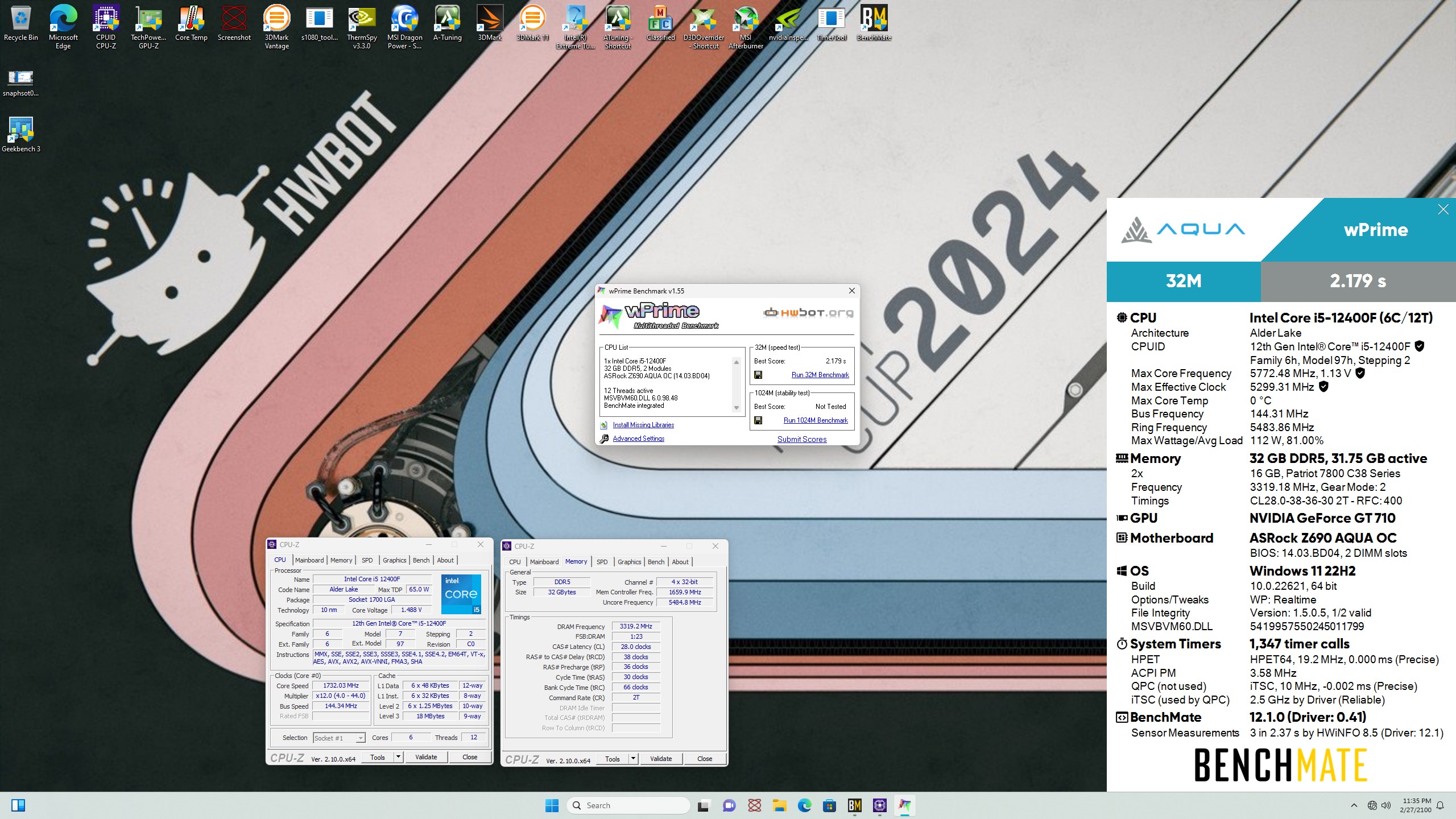Switch to Memory tab in left CPU-Z window
The width and height of the screenshot is (1456, 819).
point(341,560)
